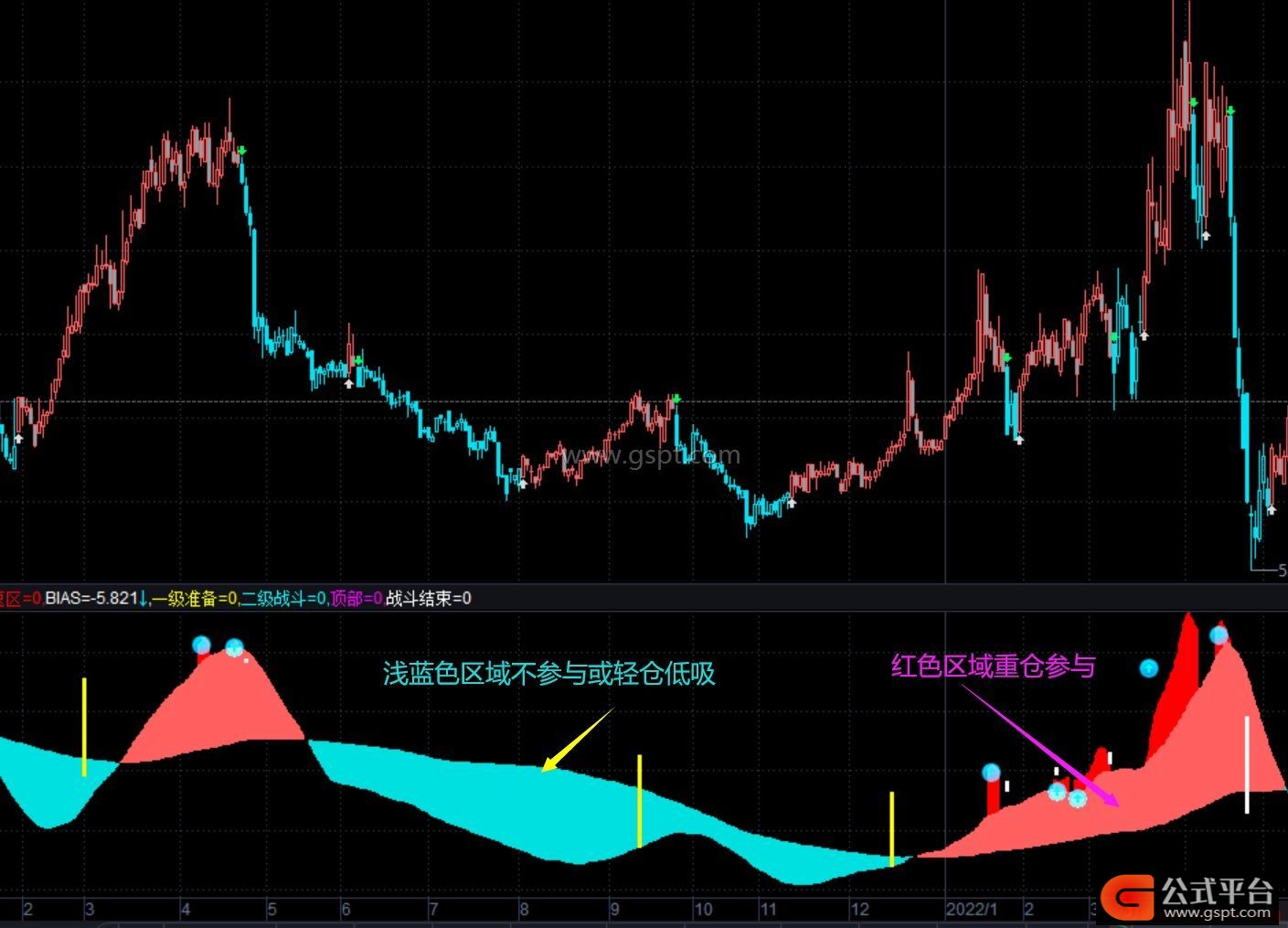
Task: Click month 10 on the time axis
Action: (703, 910)
